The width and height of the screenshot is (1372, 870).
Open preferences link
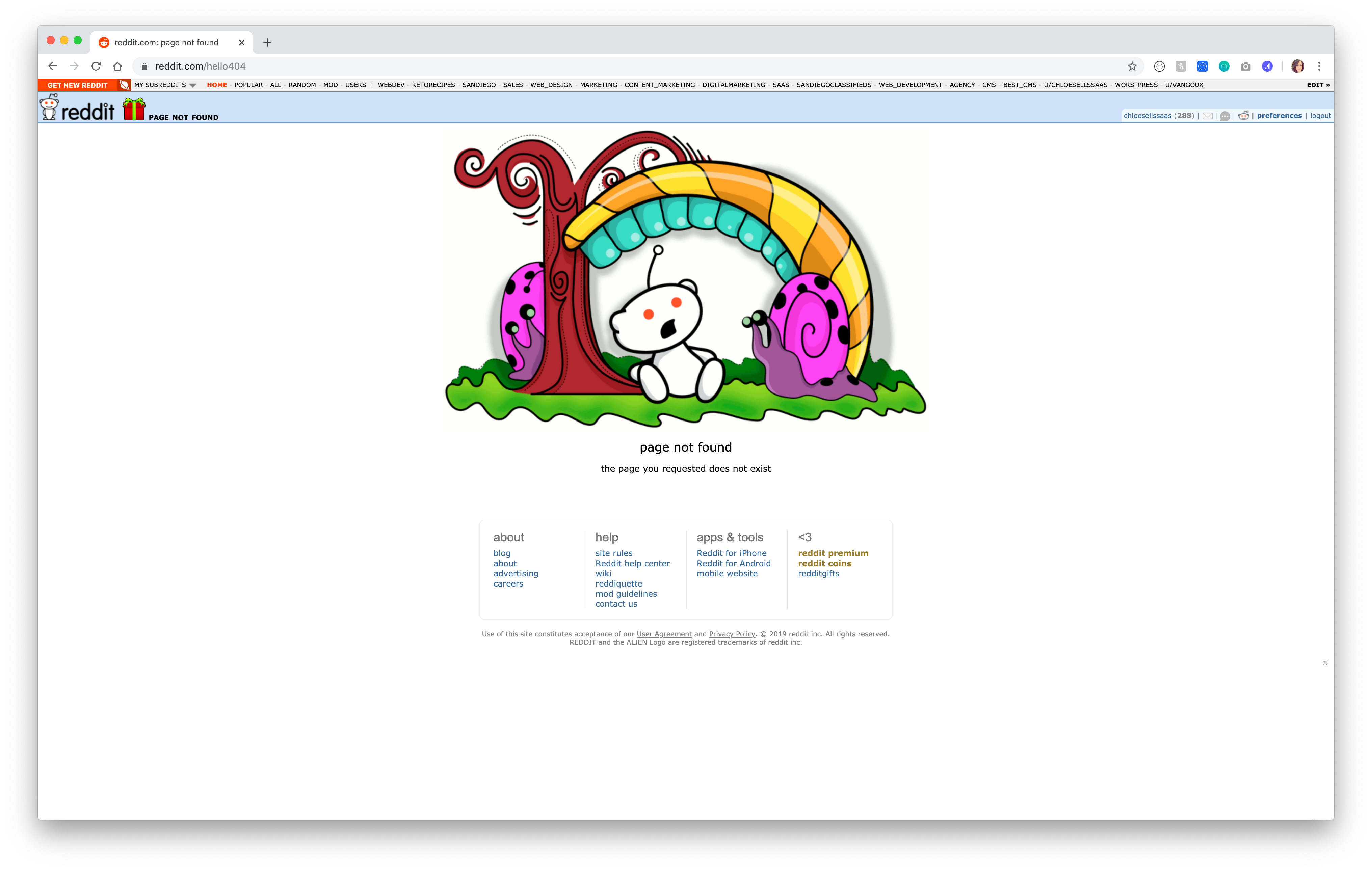point(1279,115)
